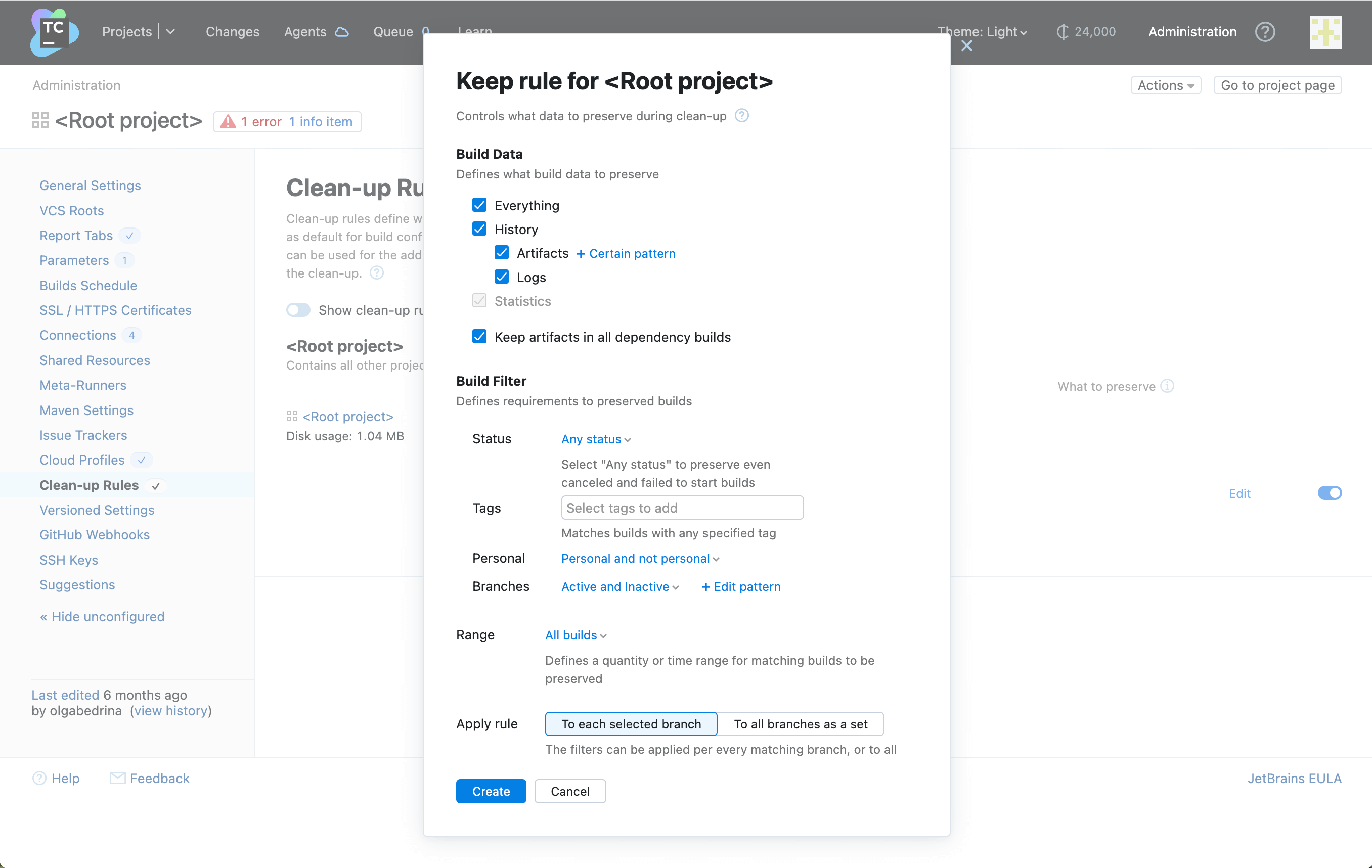
Task: Click the TeamCity logo icon
Action: coord(54,32)
